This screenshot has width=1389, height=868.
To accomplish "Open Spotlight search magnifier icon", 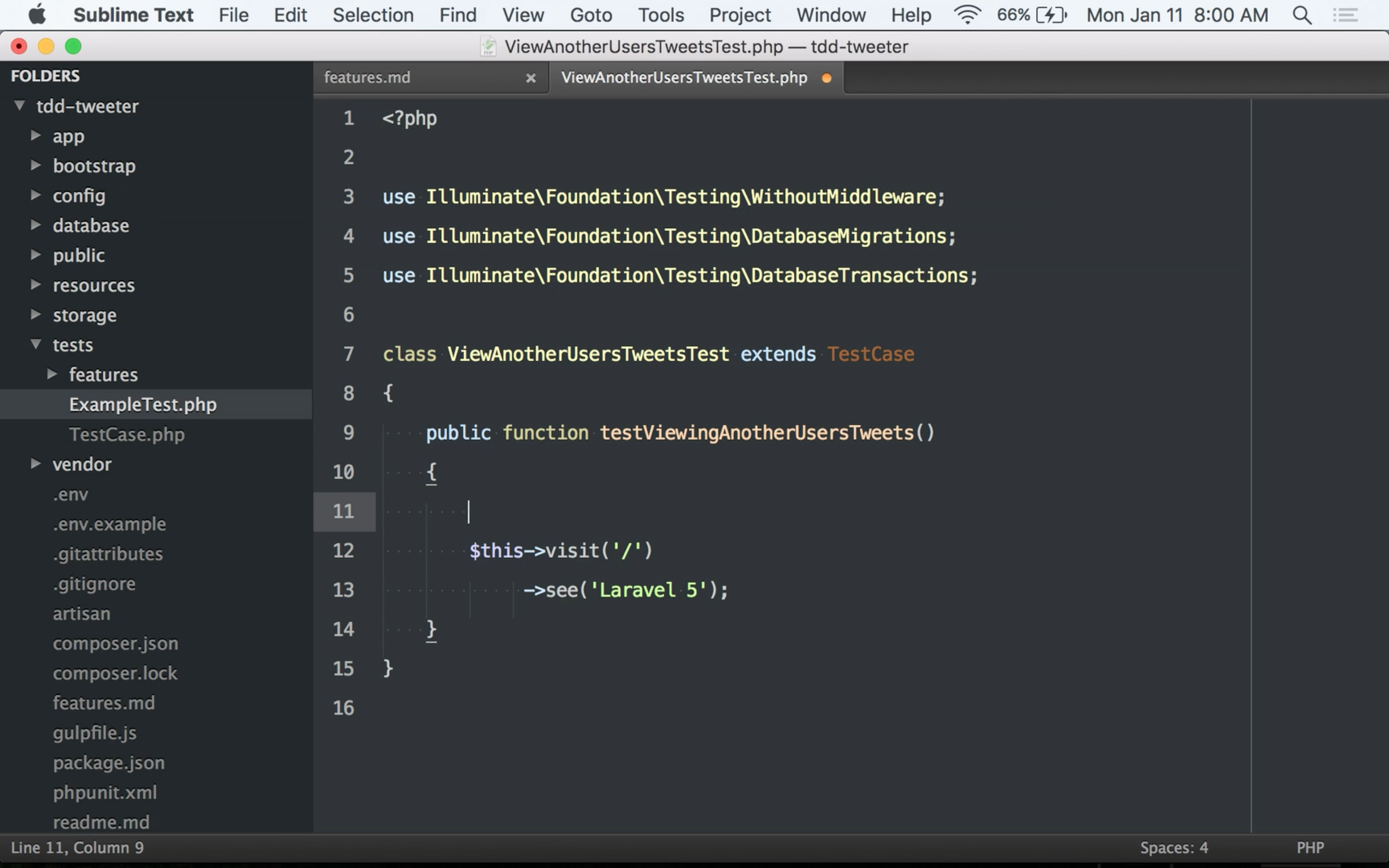I will tap(1302, 15).
